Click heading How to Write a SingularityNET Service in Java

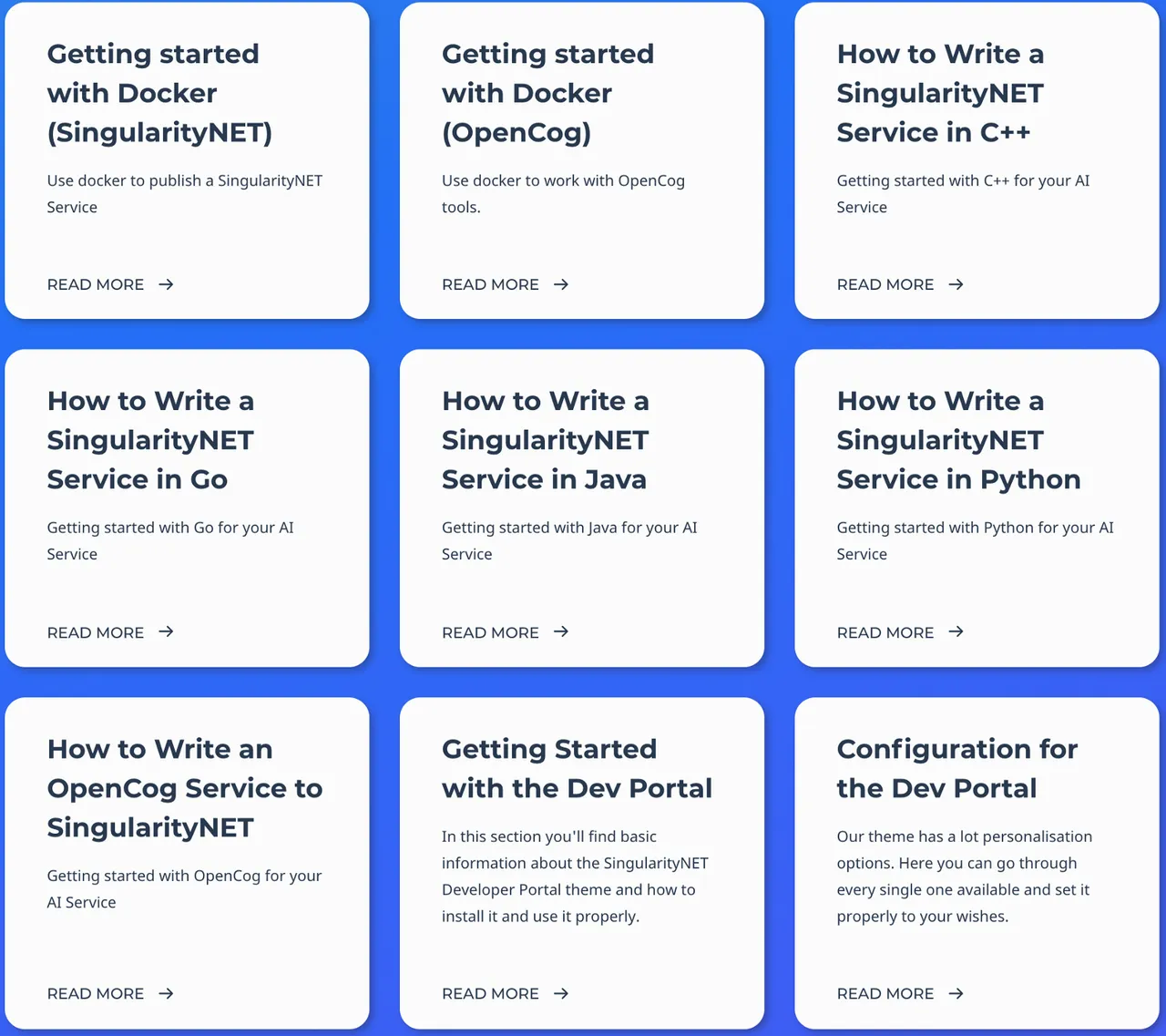click(545, 440)
